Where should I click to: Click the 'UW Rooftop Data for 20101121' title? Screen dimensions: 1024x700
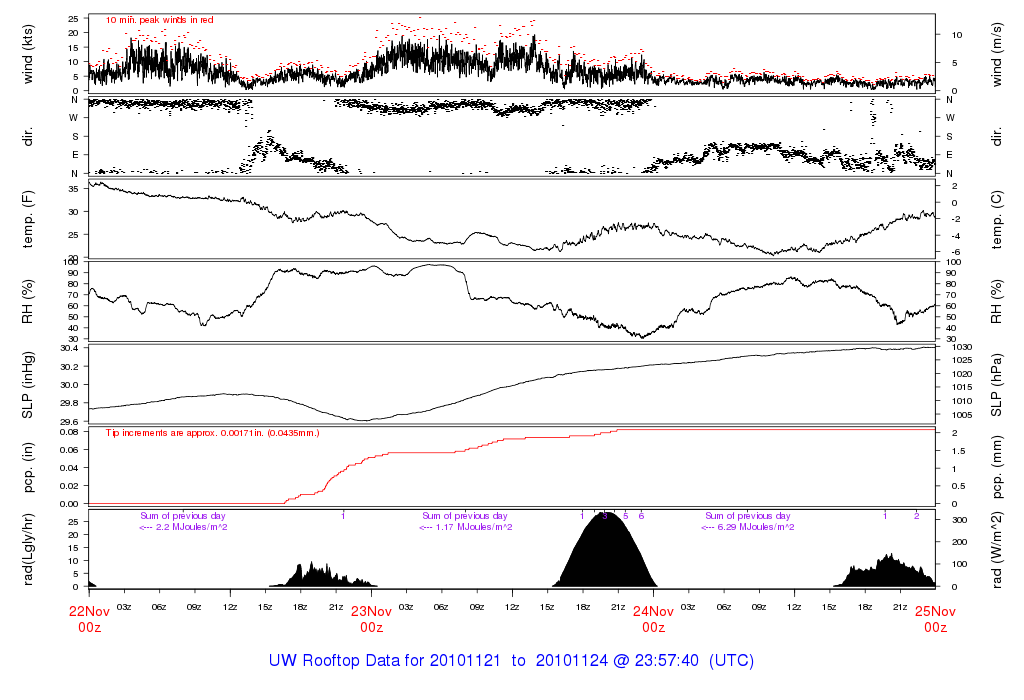tap(385, 661)
